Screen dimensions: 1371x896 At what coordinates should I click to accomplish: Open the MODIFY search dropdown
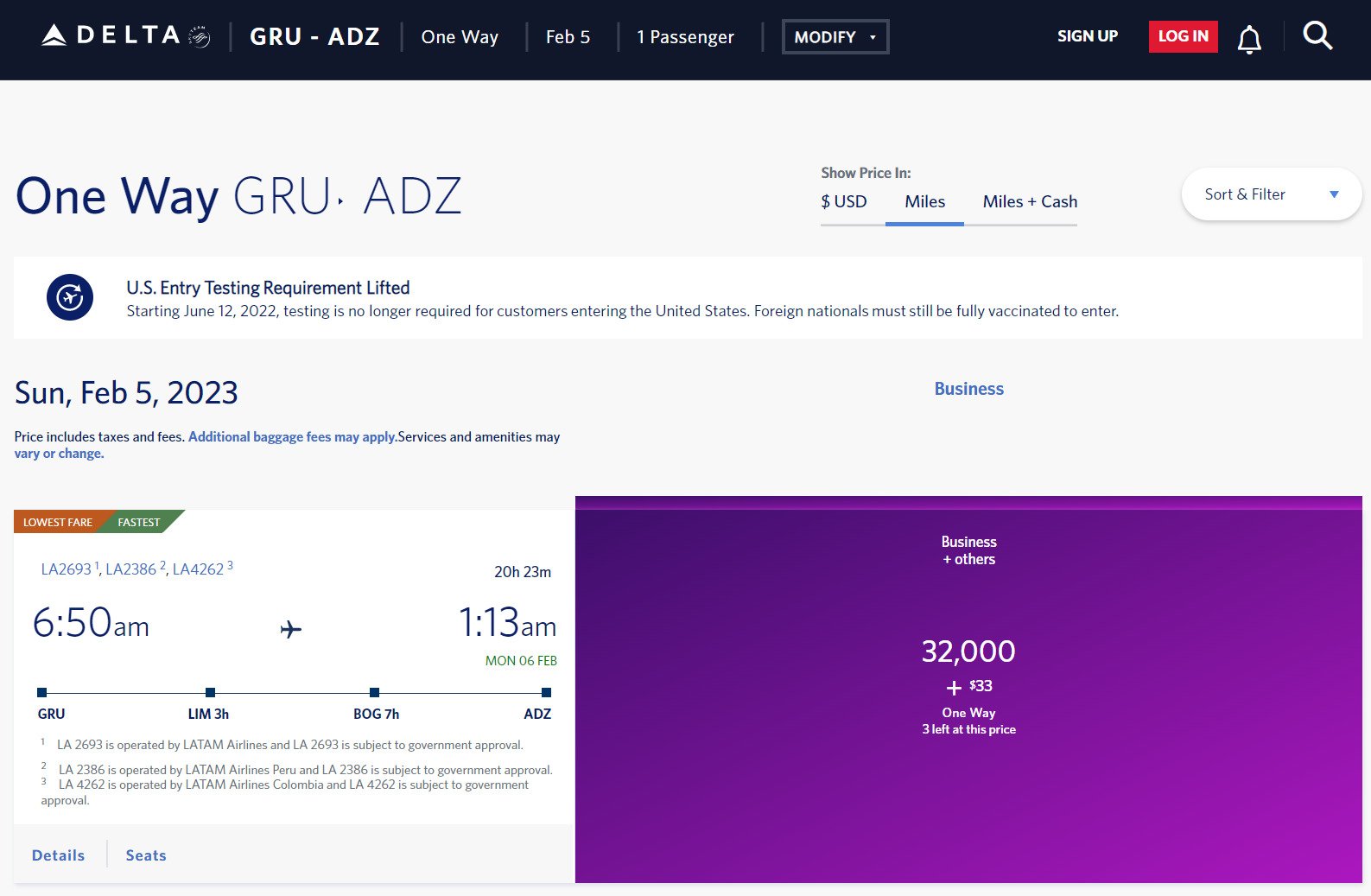pyautogui.click(x=835, y=37)
